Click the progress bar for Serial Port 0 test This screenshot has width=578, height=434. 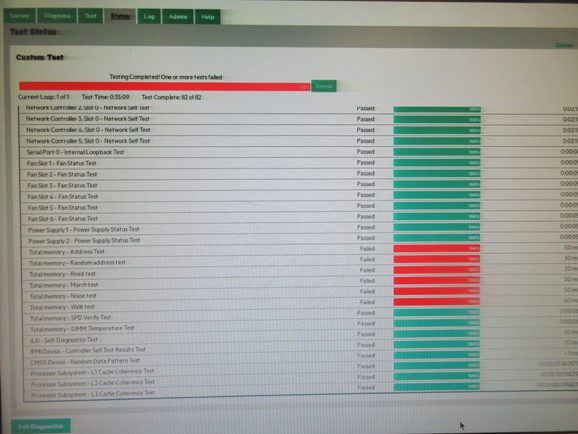[x=437, y=152]
